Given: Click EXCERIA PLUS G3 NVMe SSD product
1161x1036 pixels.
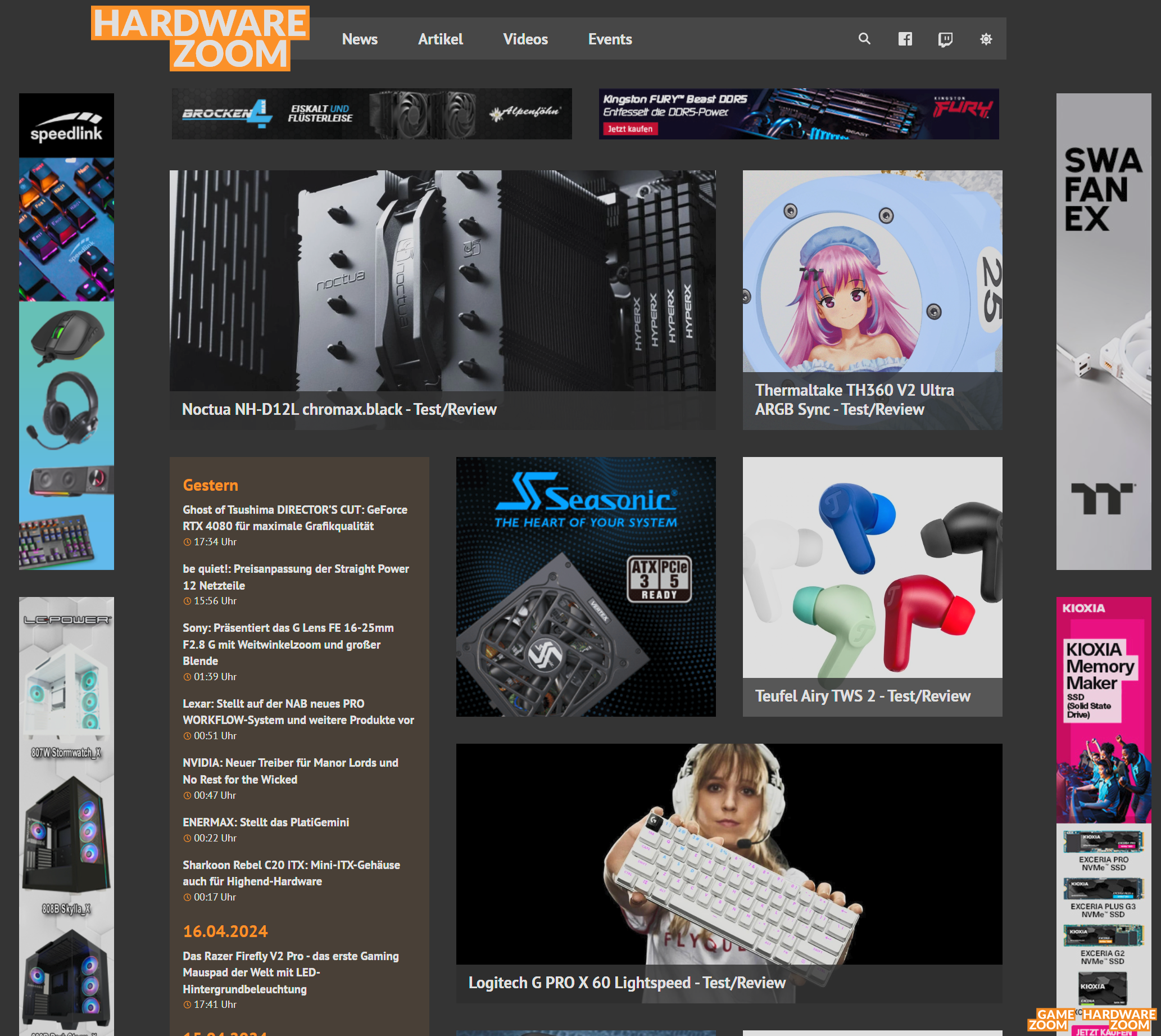Looking at the screenshot, I should tap(1103, 898).
